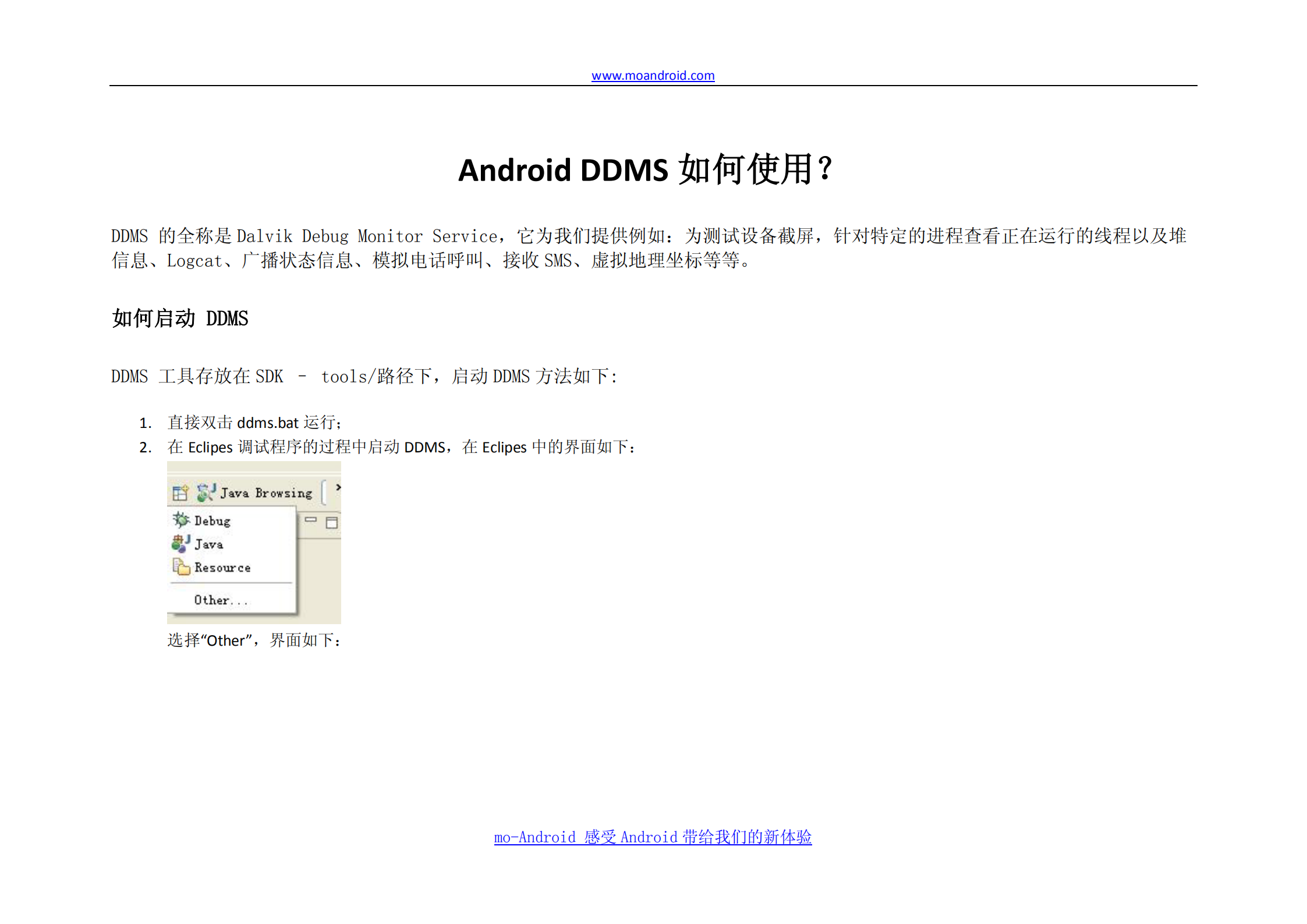Toggle the Java Browsing perspective selection
The width and height of the screenshot is (1307, 924).
pos(266,494)
